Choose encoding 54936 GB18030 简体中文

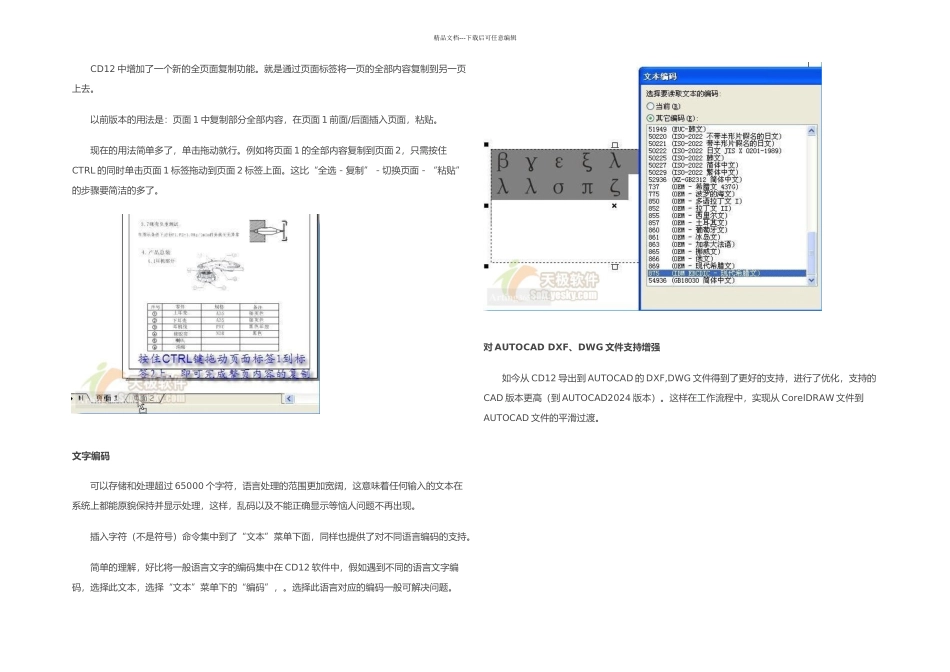pyautogui.click(x=726, y=281)
